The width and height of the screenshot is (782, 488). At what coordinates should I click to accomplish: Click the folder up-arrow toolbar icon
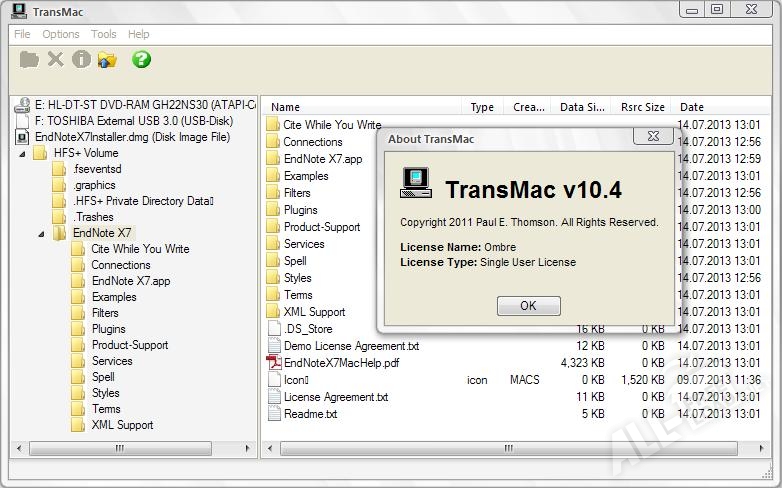coord(107,60)
